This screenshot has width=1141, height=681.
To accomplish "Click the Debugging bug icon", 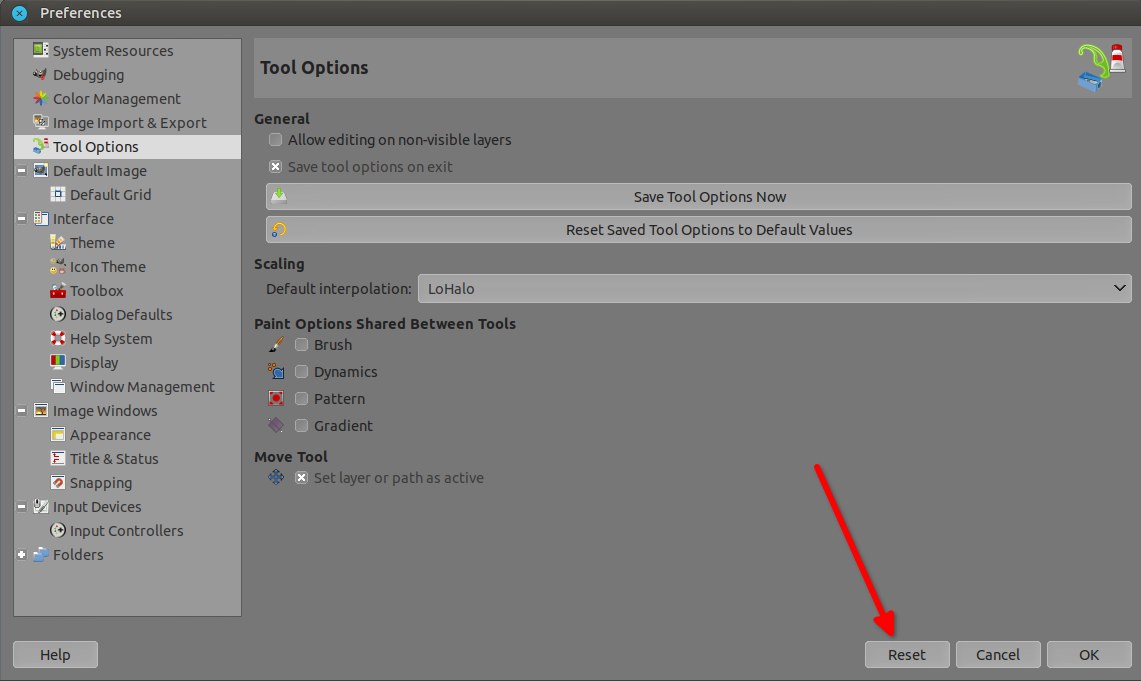I will [x=41, y=74].
